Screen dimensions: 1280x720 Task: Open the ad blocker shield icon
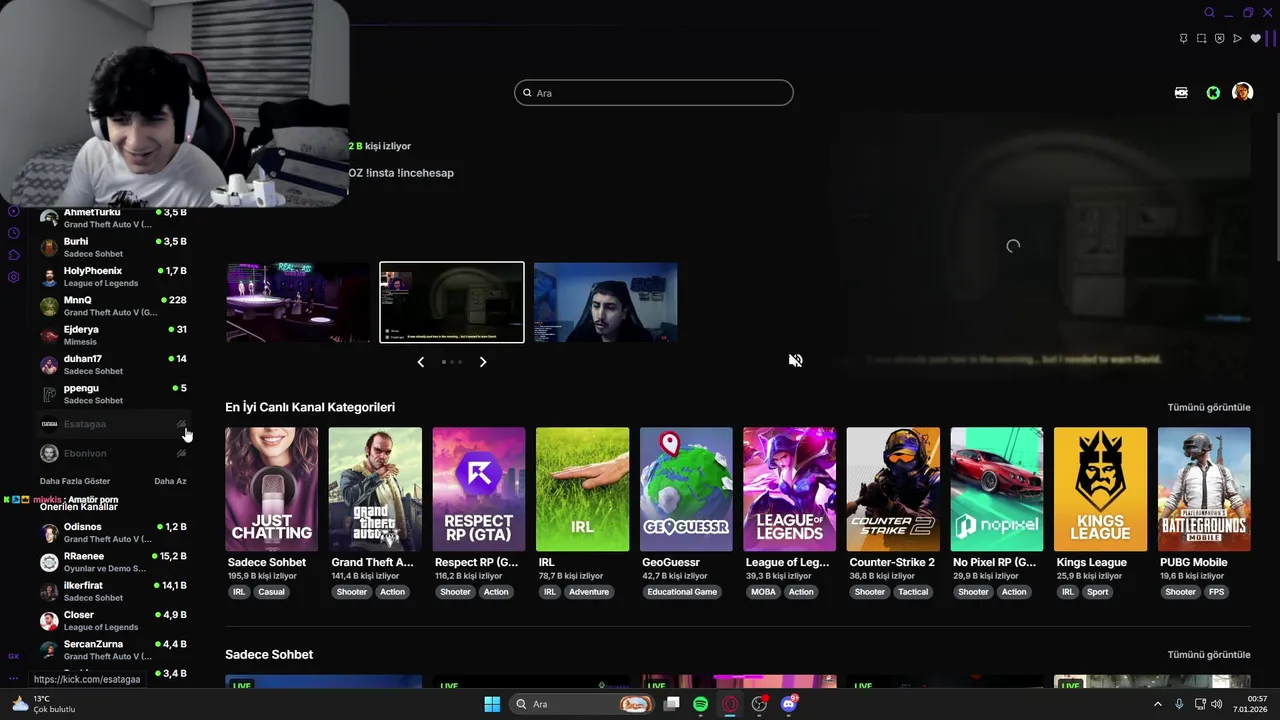[1219, 39]
